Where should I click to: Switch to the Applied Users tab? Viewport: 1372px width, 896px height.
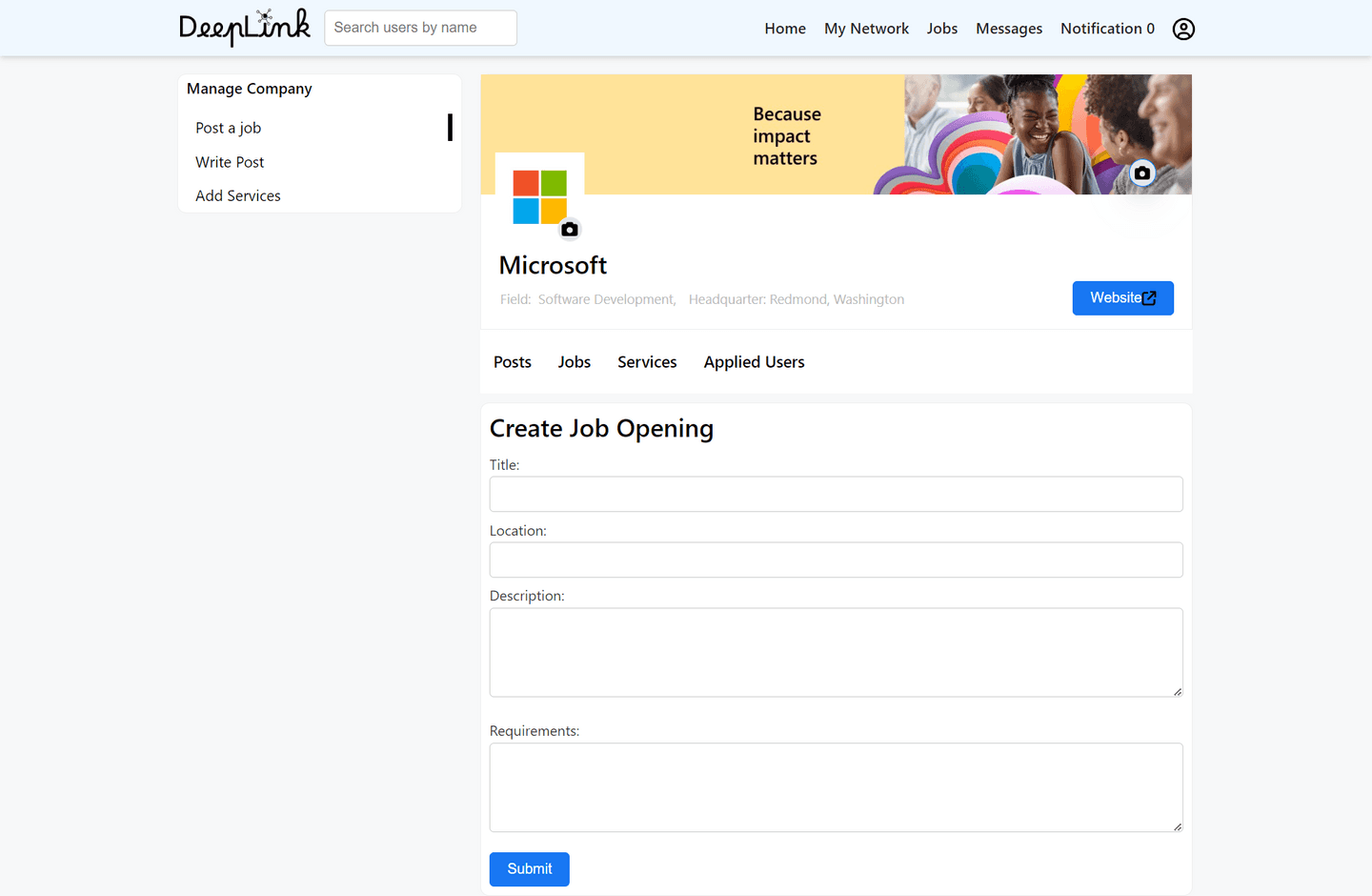click(x=754, y=362)
